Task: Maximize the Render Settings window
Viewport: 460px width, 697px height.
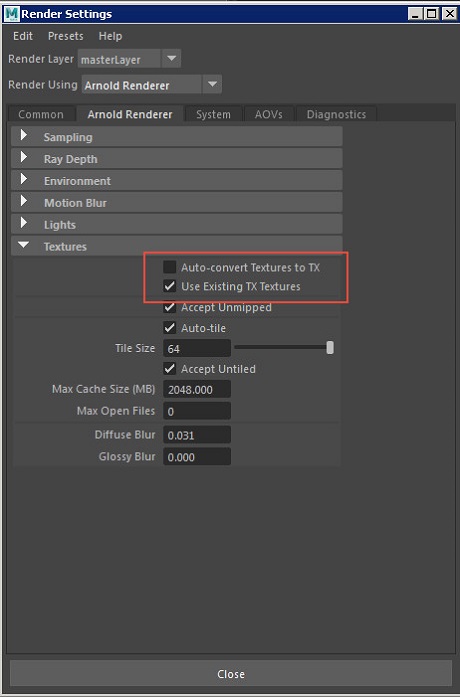Action: point(432,14)
